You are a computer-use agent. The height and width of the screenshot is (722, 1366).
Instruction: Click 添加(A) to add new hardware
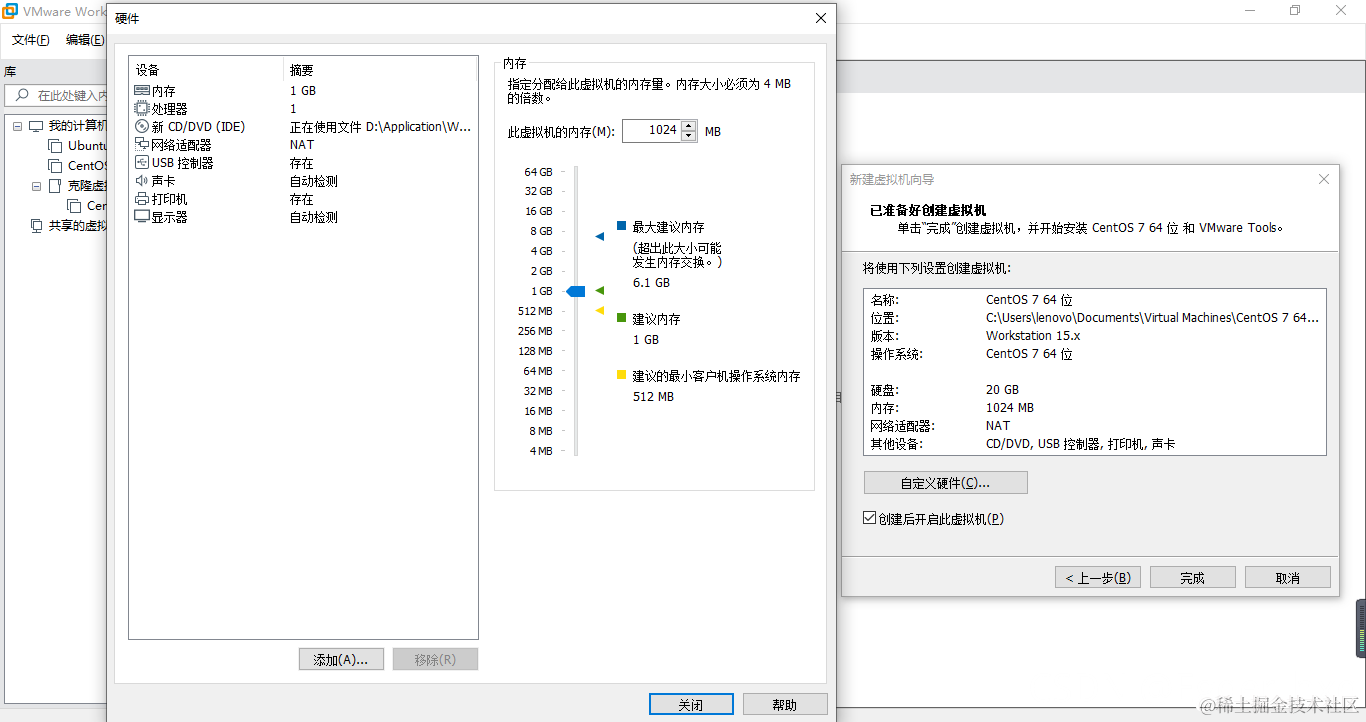coord(341,659)
